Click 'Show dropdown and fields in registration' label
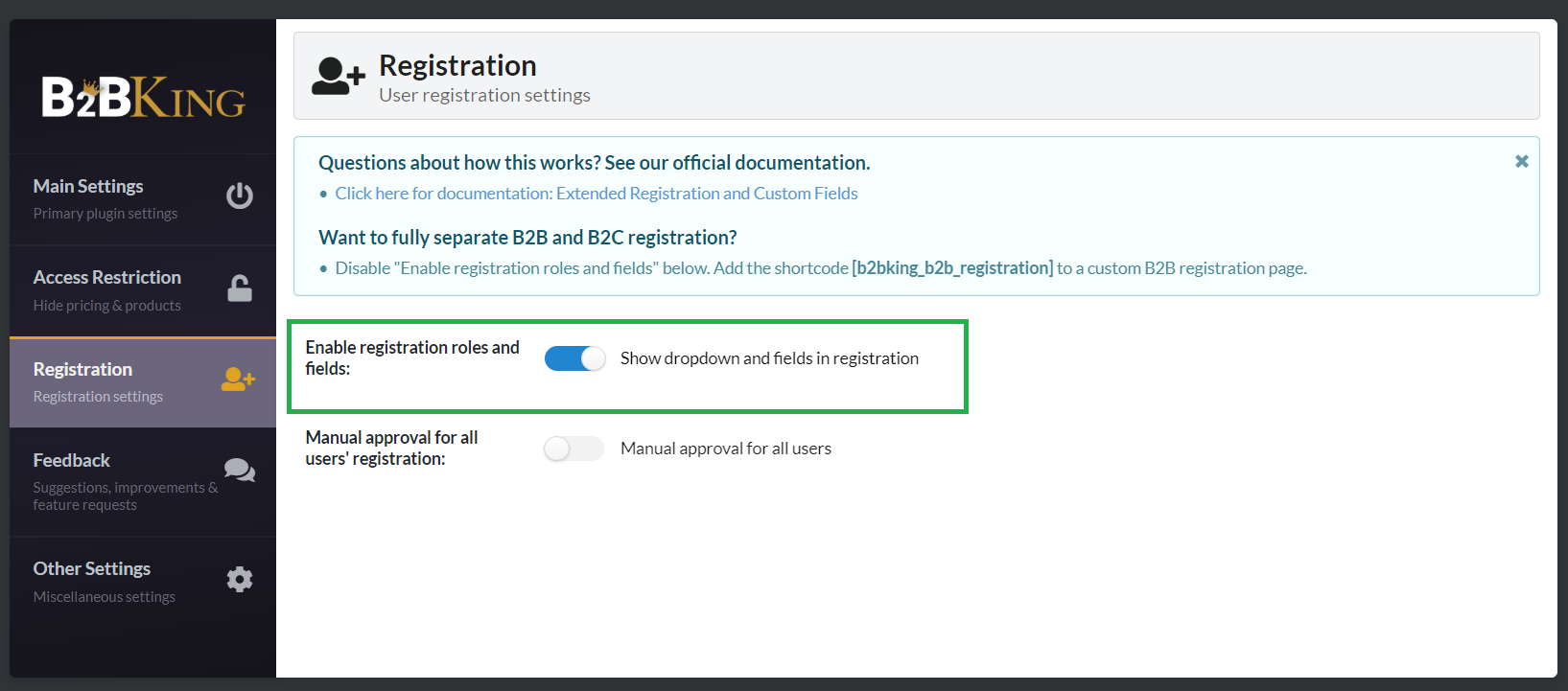 coord(769,358)
